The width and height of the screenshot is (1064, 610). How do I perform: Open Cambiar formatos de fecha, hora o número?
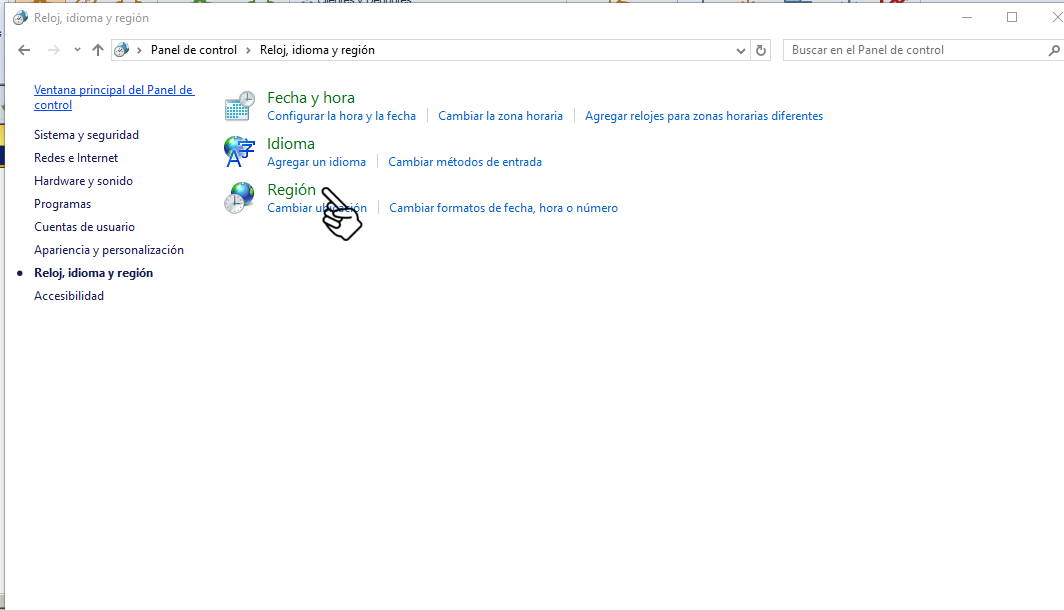(503, 208)
